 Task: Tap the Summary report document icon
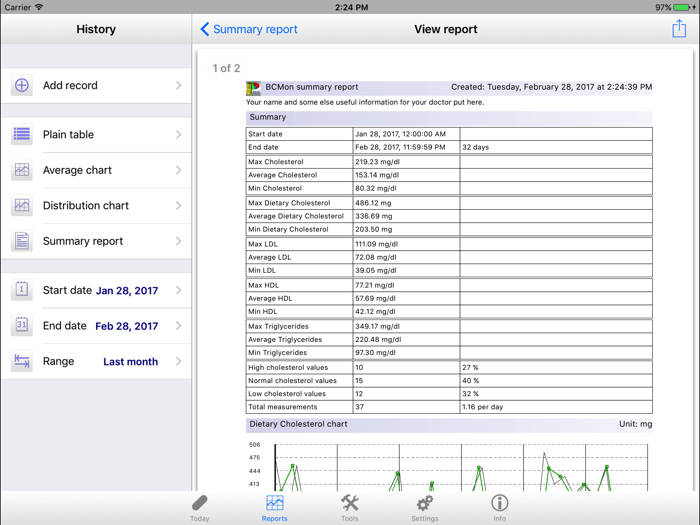pyautogui.click(x=22, y=241)
